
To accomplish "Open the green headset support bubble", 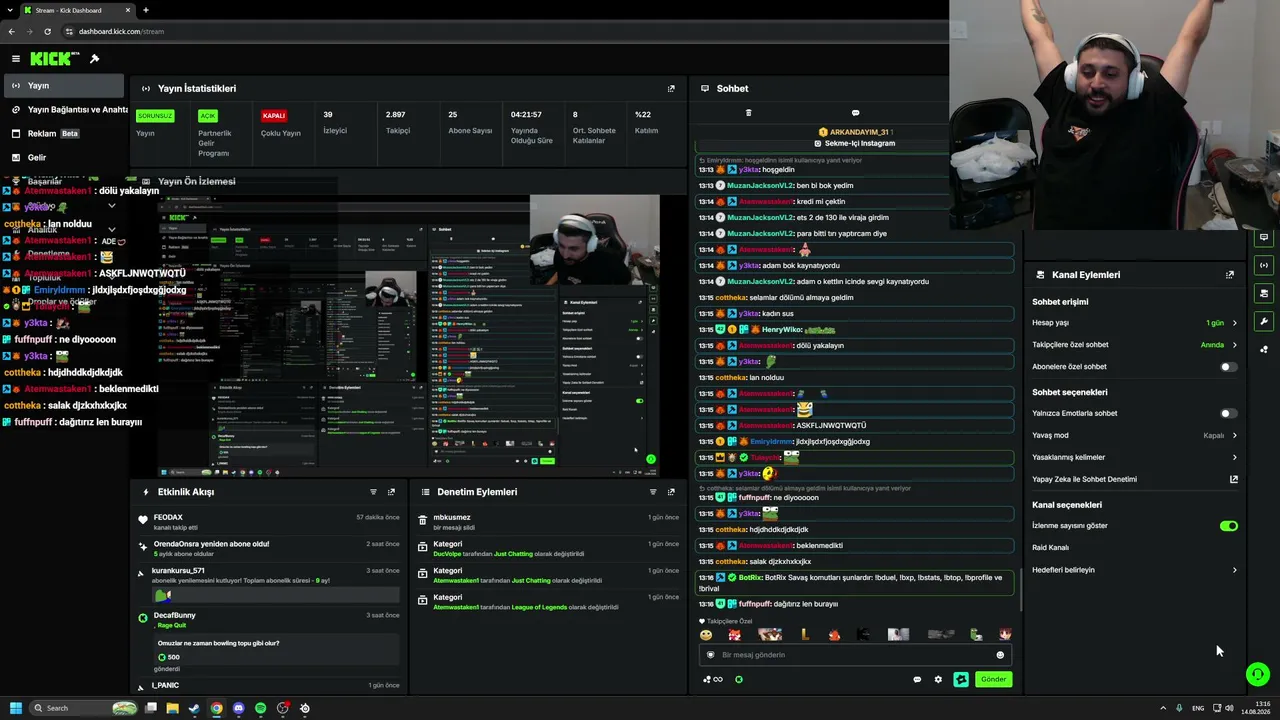I will [x=1258, y=674].
